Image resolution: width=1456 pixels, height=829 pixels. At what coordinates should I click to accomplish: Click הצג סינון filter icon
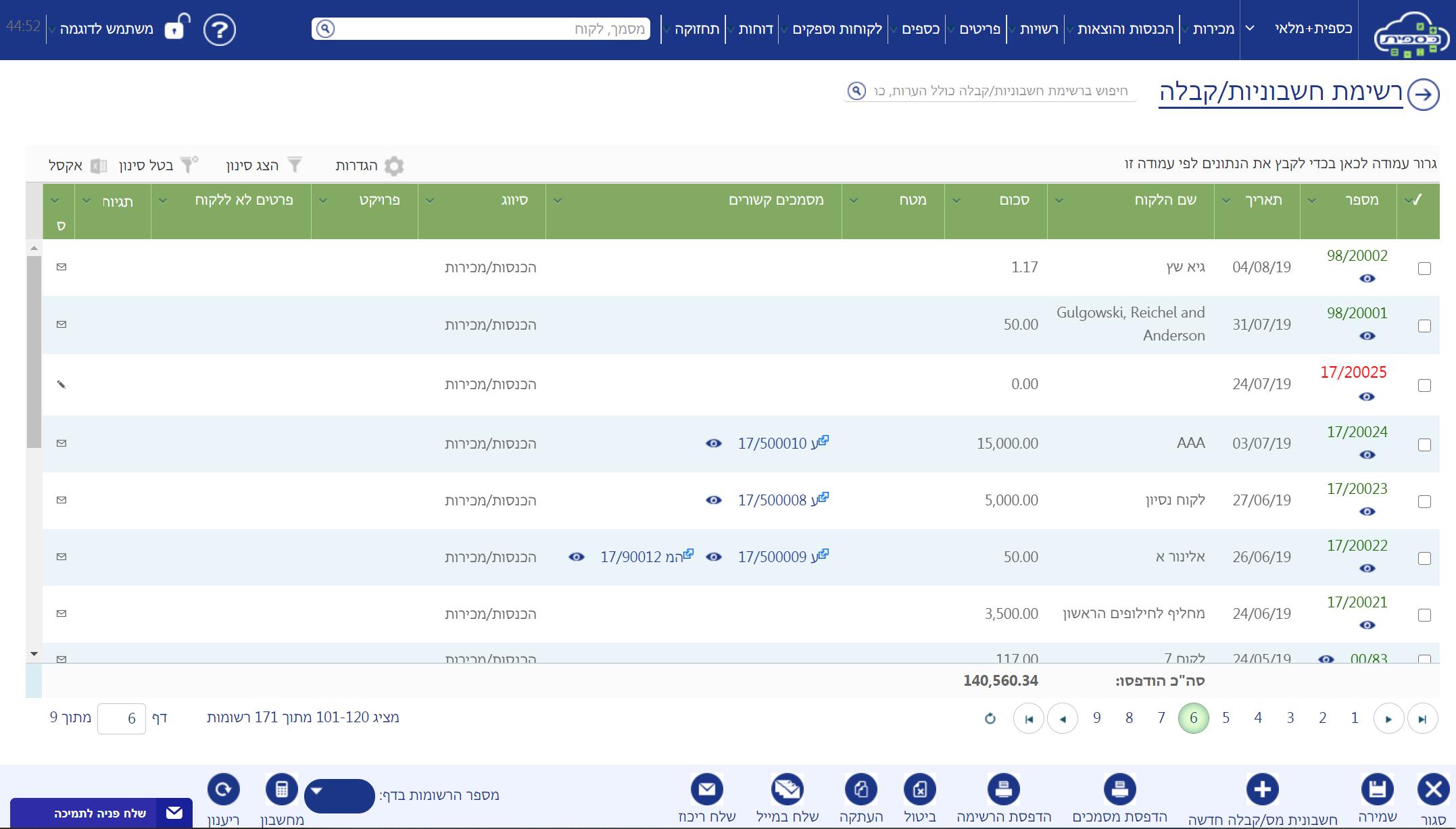tap(295, 165)
